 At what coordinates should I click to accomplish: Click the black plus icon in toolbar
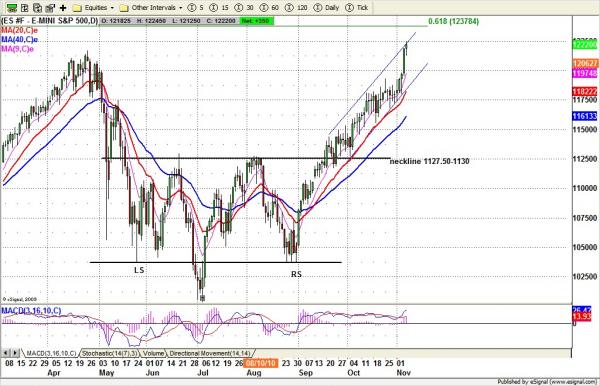pos(63,7)
